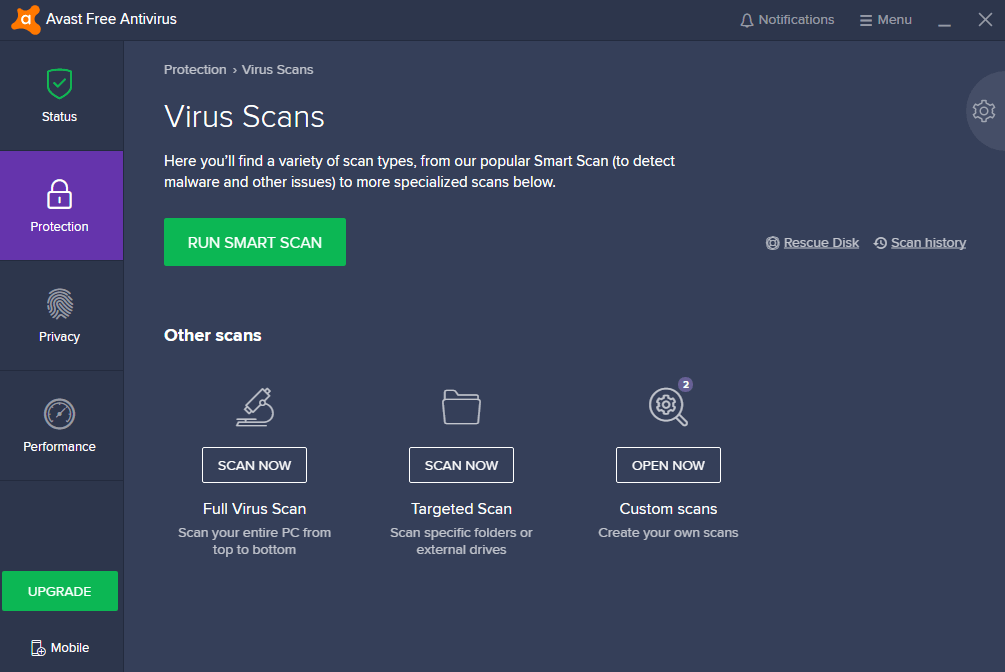Click the Rescue Disk lifebuoy icon
Screen dimensions: 1005x672
coord(773,243)
